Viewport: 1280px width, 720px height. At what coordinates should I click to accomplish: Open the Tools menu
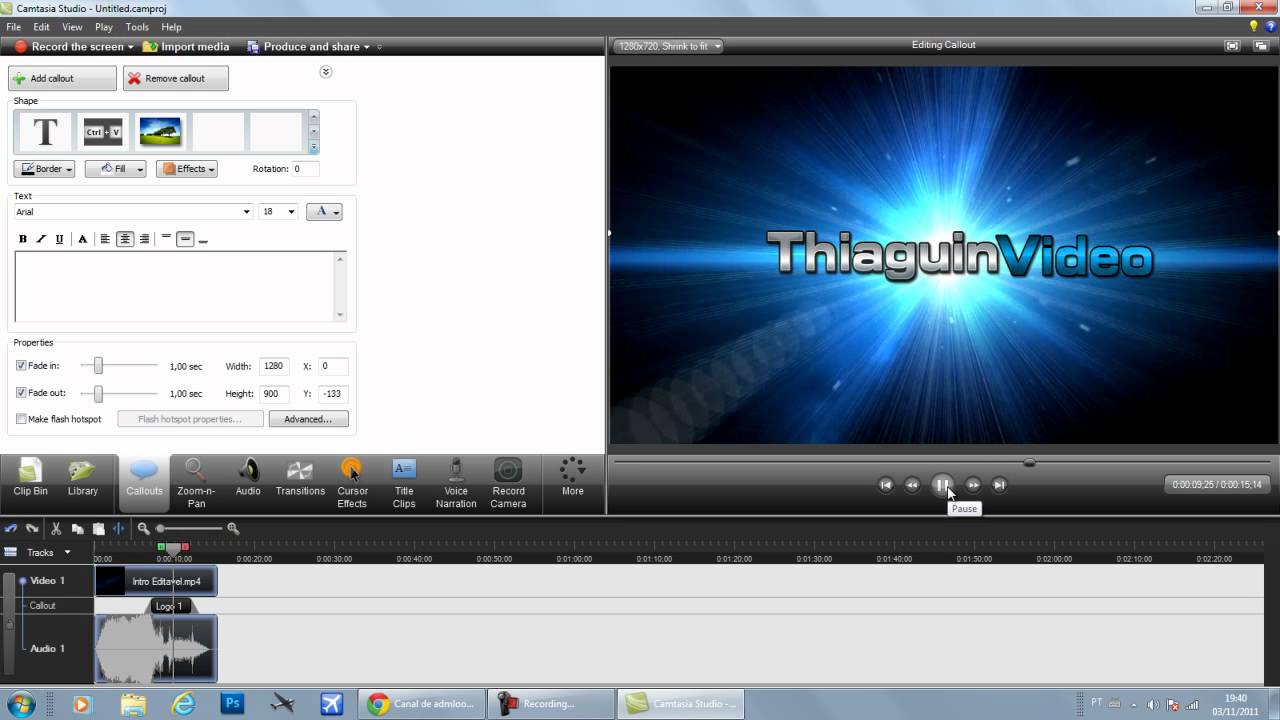[x=137, y=27]
